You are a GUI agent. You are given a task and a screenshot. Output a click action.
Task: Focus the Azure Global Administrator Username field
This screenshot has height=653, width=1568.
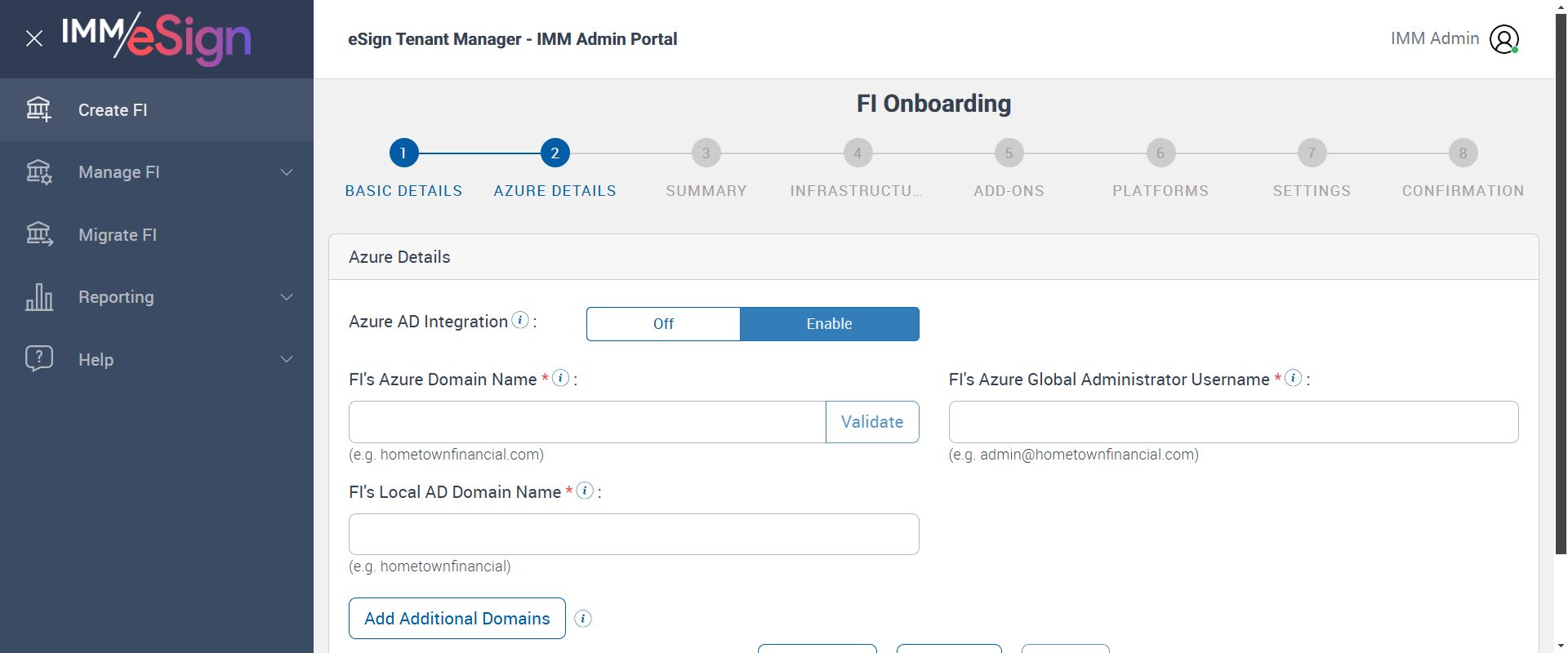1233,422
